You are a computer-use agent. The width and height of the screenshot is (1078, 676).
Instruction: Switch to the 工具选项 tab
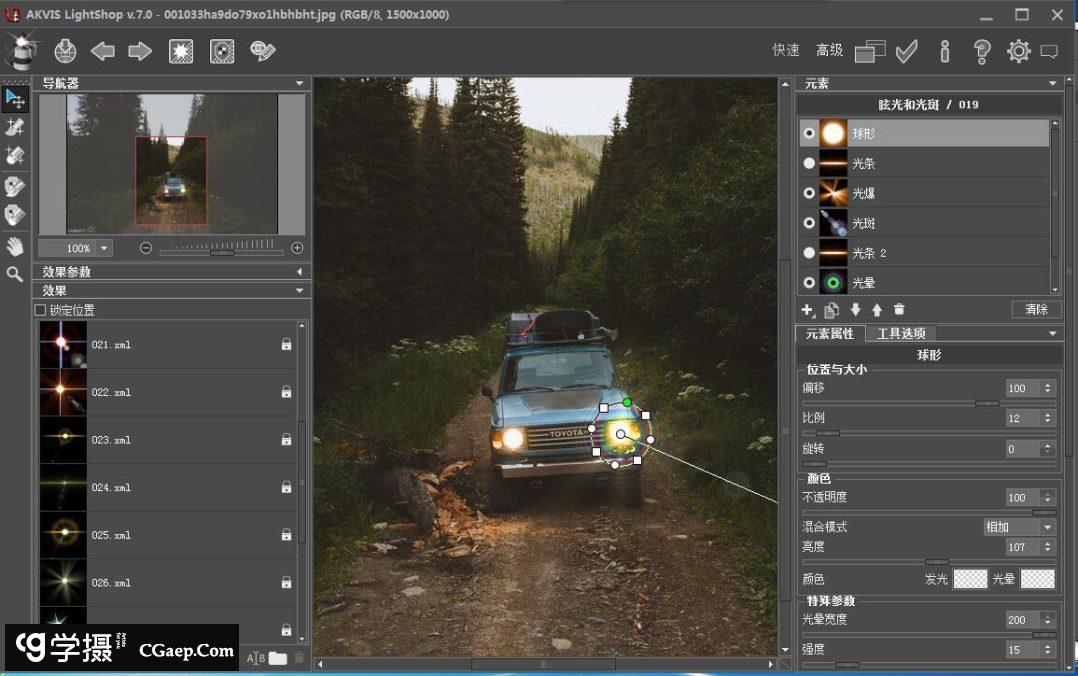(901, 334)
